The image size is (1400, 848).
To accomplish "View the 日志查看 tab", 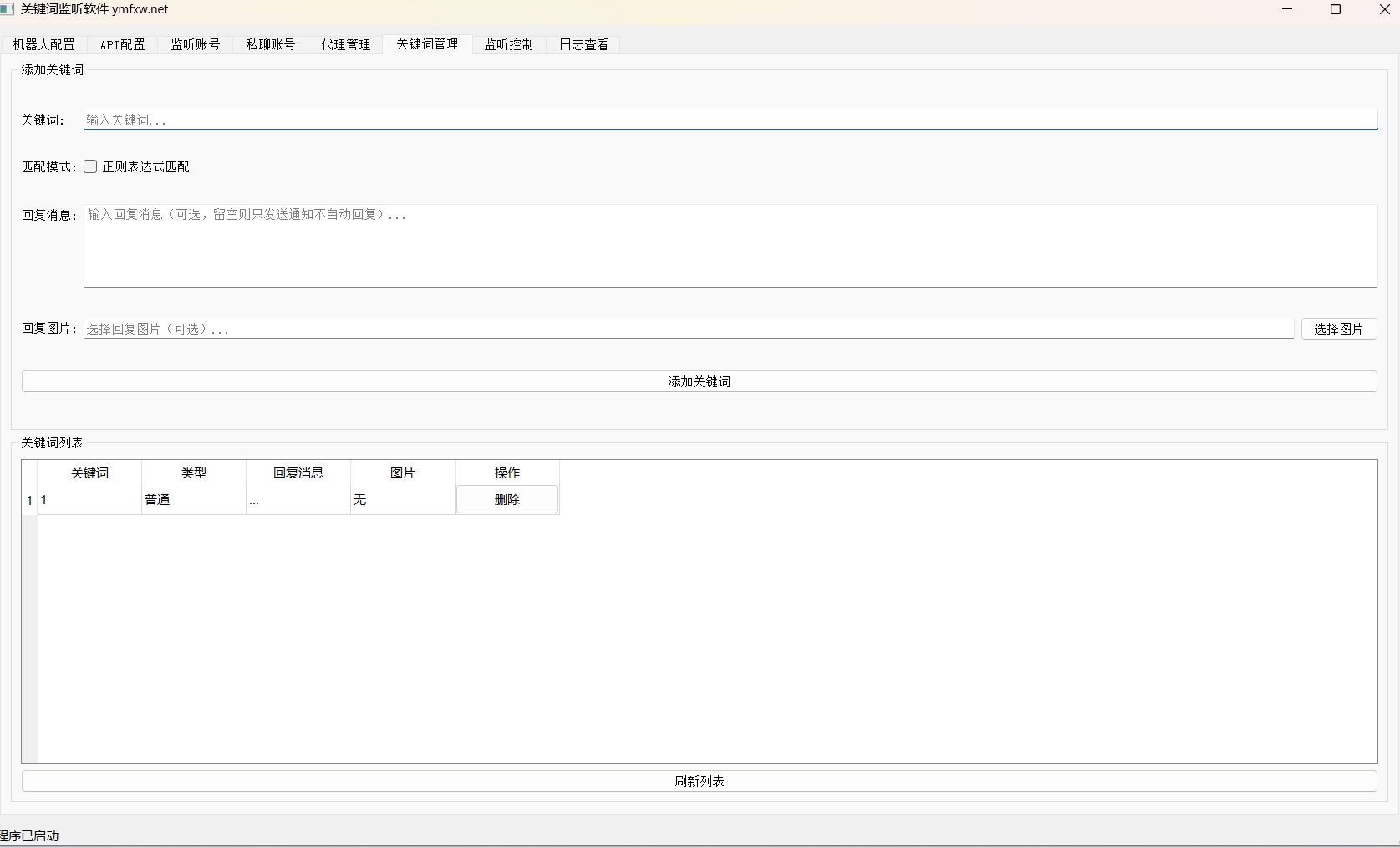I will [x=583, y=44].
